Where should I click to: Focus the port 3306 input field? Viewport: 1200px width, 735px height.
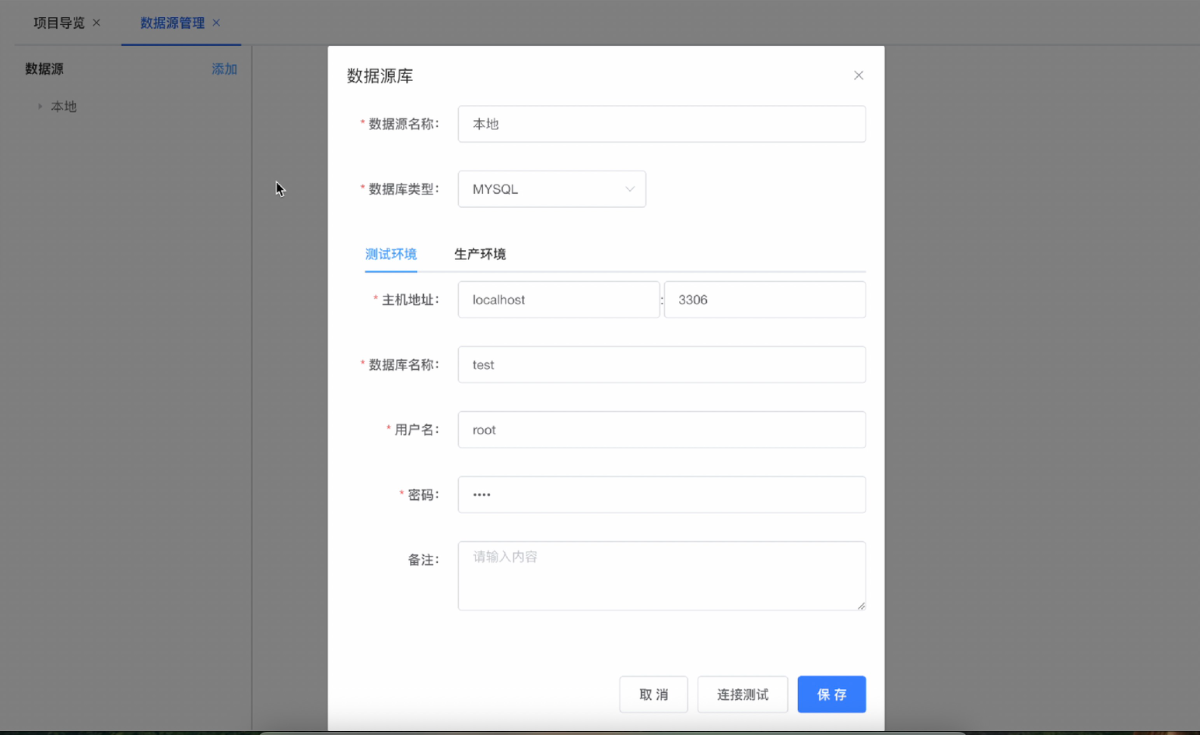[x=765, y=299]
